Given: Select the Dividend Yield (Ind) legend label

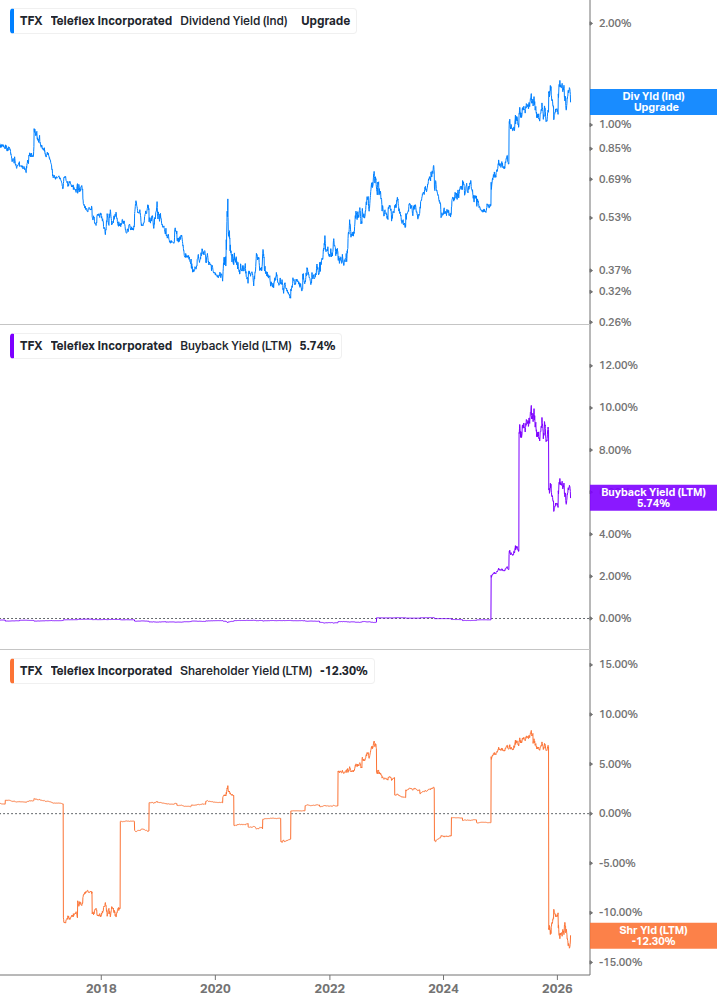Looking at the screenshot, I should coord(233,21).
